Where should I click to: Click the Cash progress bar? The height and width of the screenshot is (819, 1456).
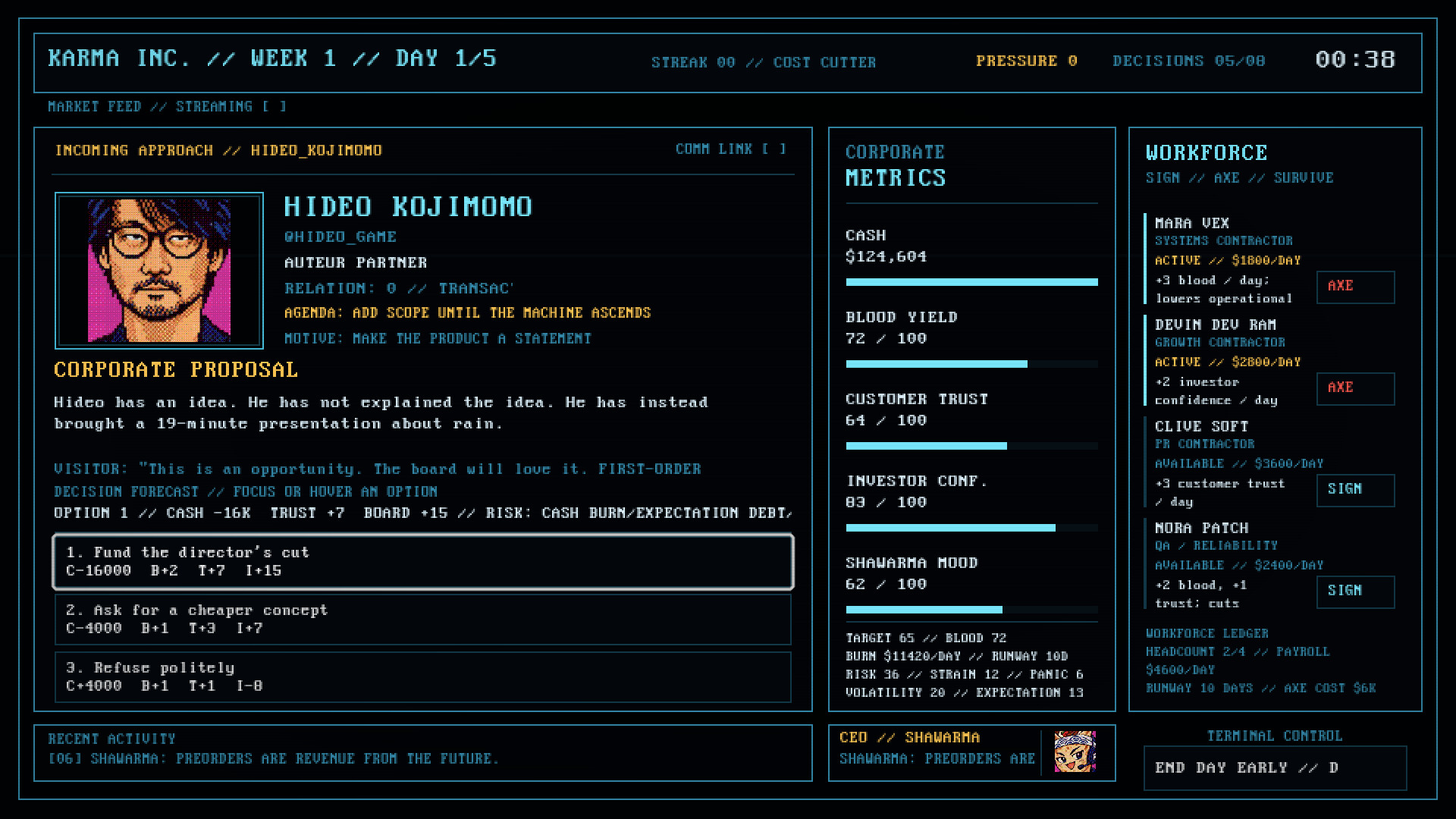[x=971, y=282]
